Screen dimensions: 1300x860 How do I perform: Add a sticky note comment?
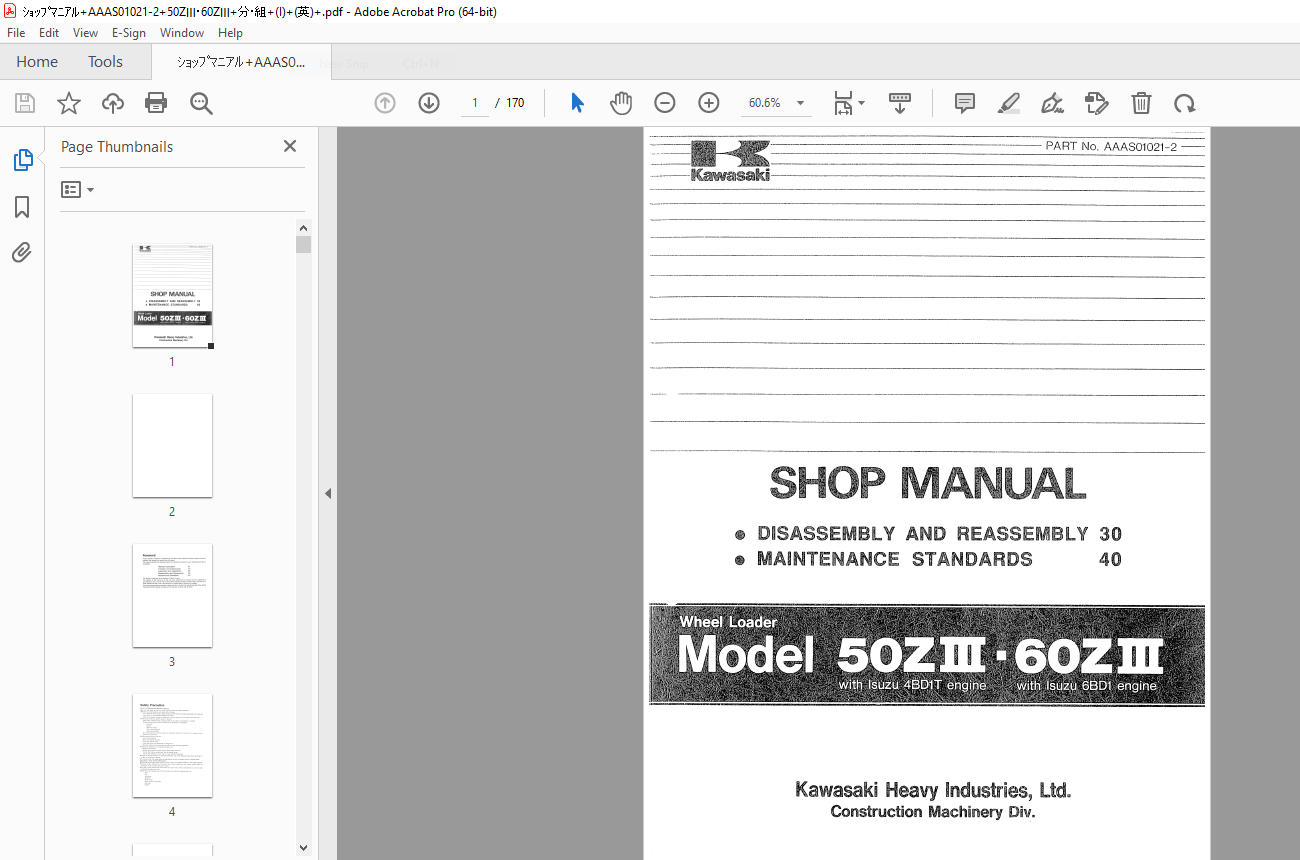[x=965, y=103]
